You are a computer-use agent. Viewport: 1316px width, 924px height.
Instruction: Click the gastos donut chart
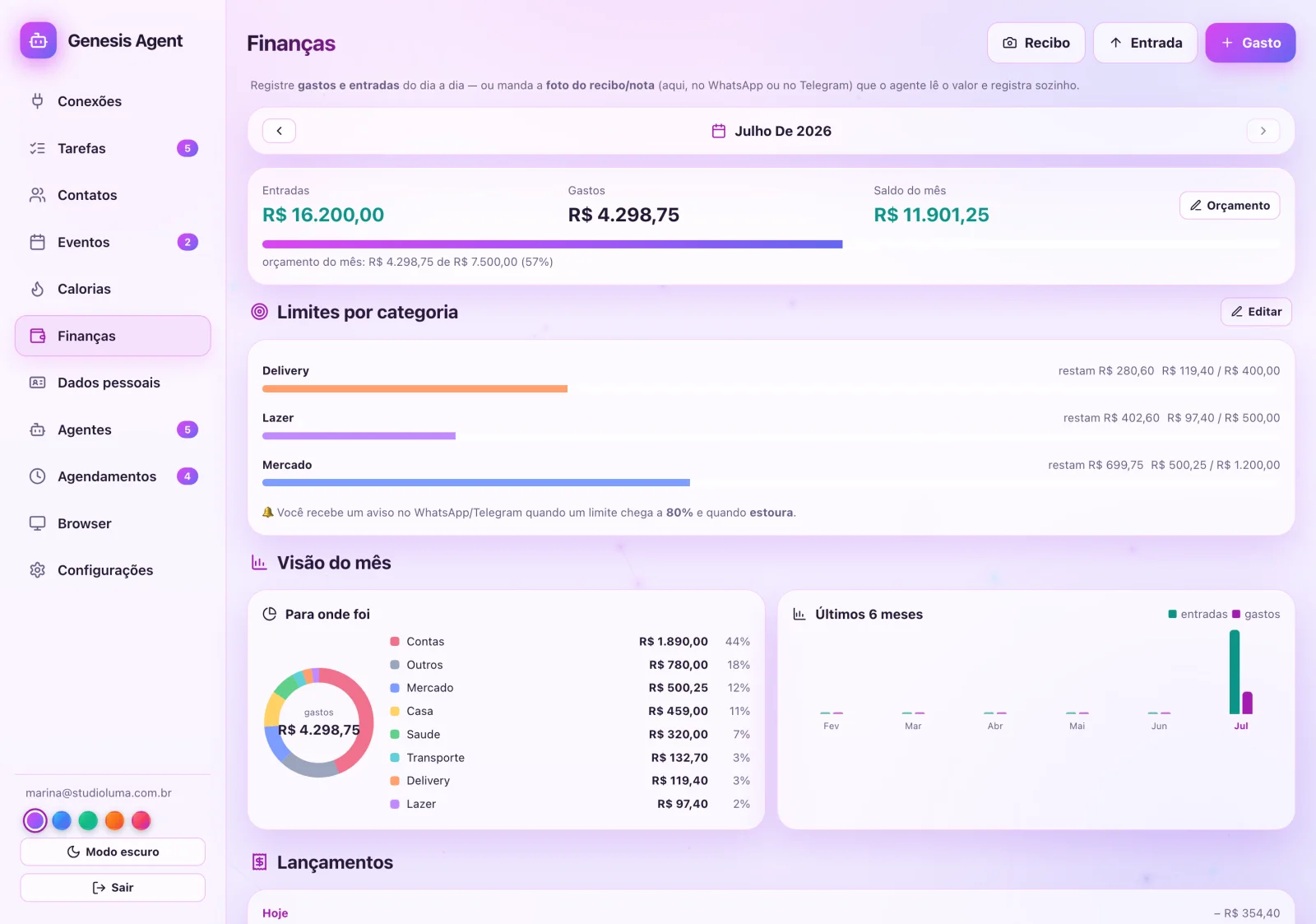click(319, 722)
